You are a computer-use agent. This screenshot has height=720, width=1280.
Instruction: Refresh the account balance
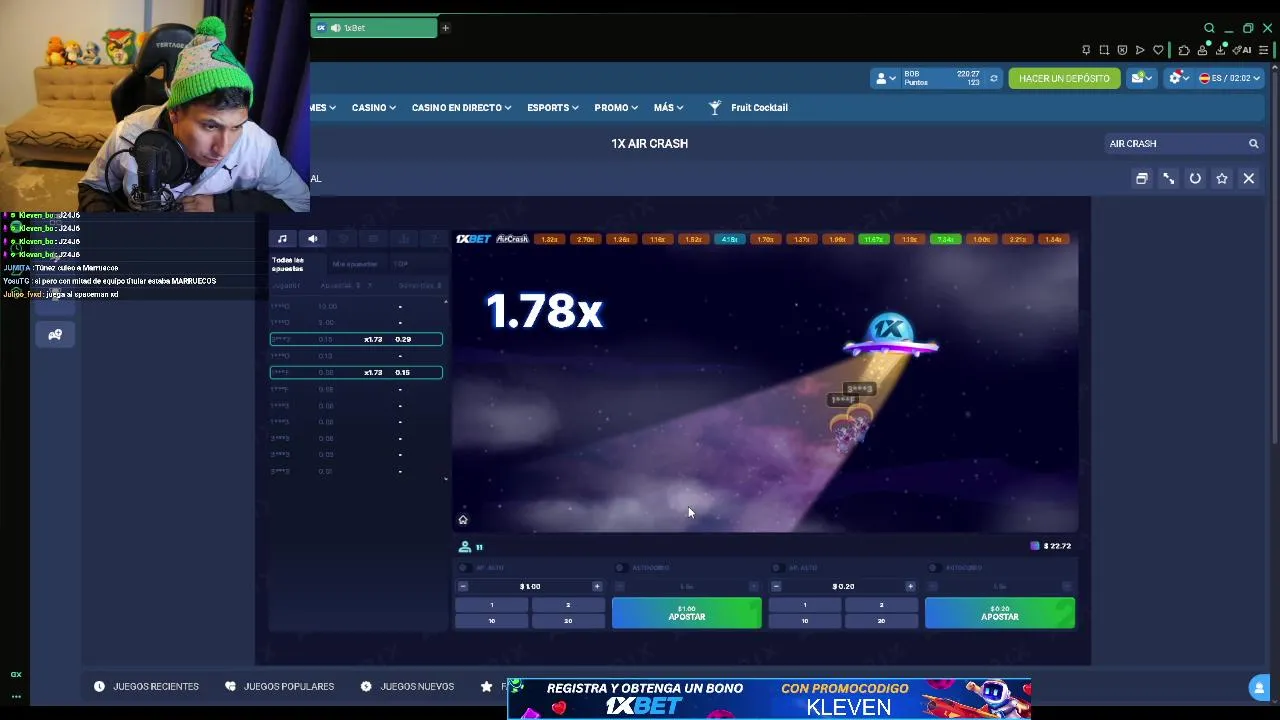click(x=993, y=78)
